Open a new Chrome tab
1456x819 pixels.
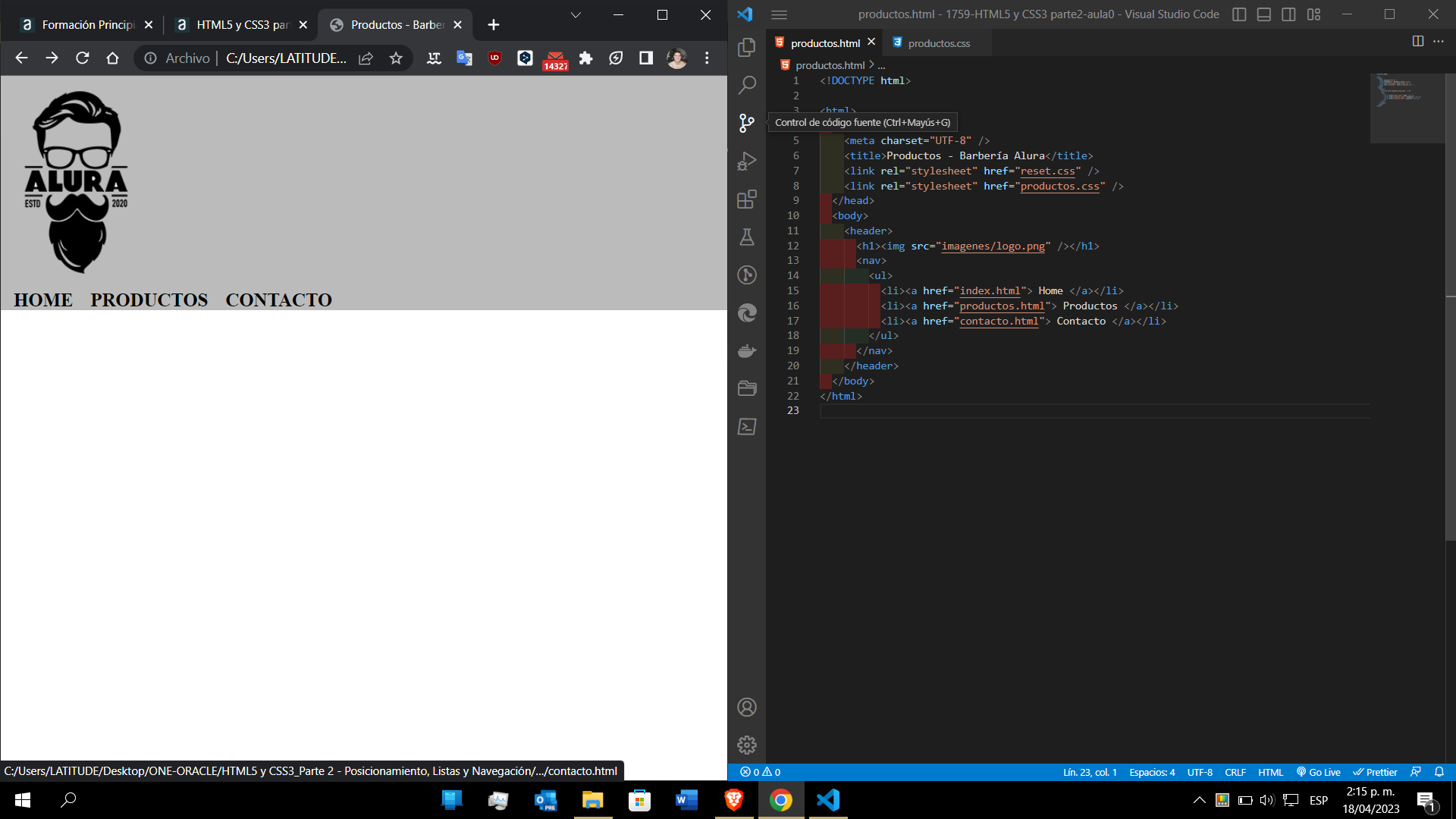(494, 25)
